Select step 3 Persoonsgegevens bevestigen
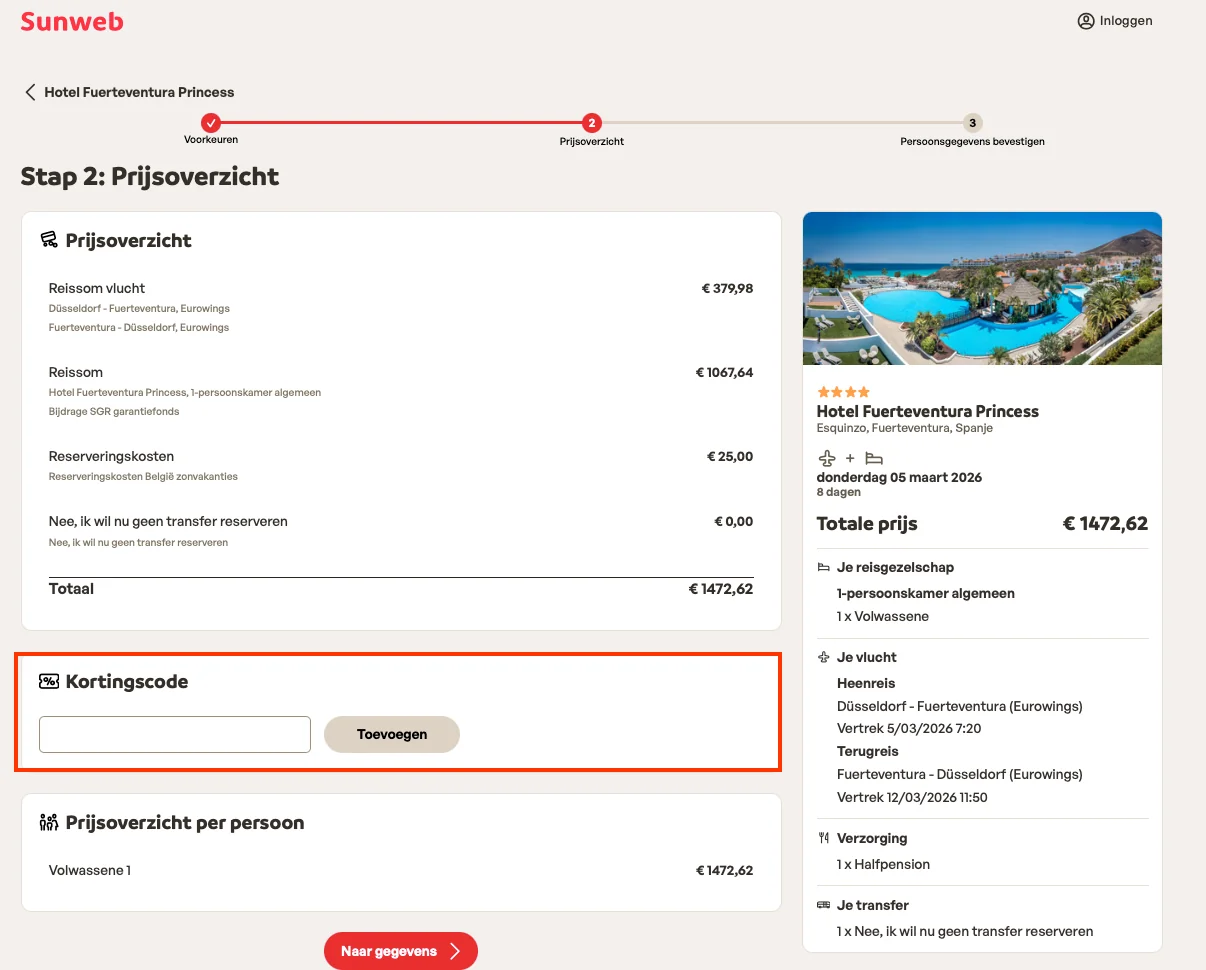This screenshot has width=1206, height=970. point(971,123)
